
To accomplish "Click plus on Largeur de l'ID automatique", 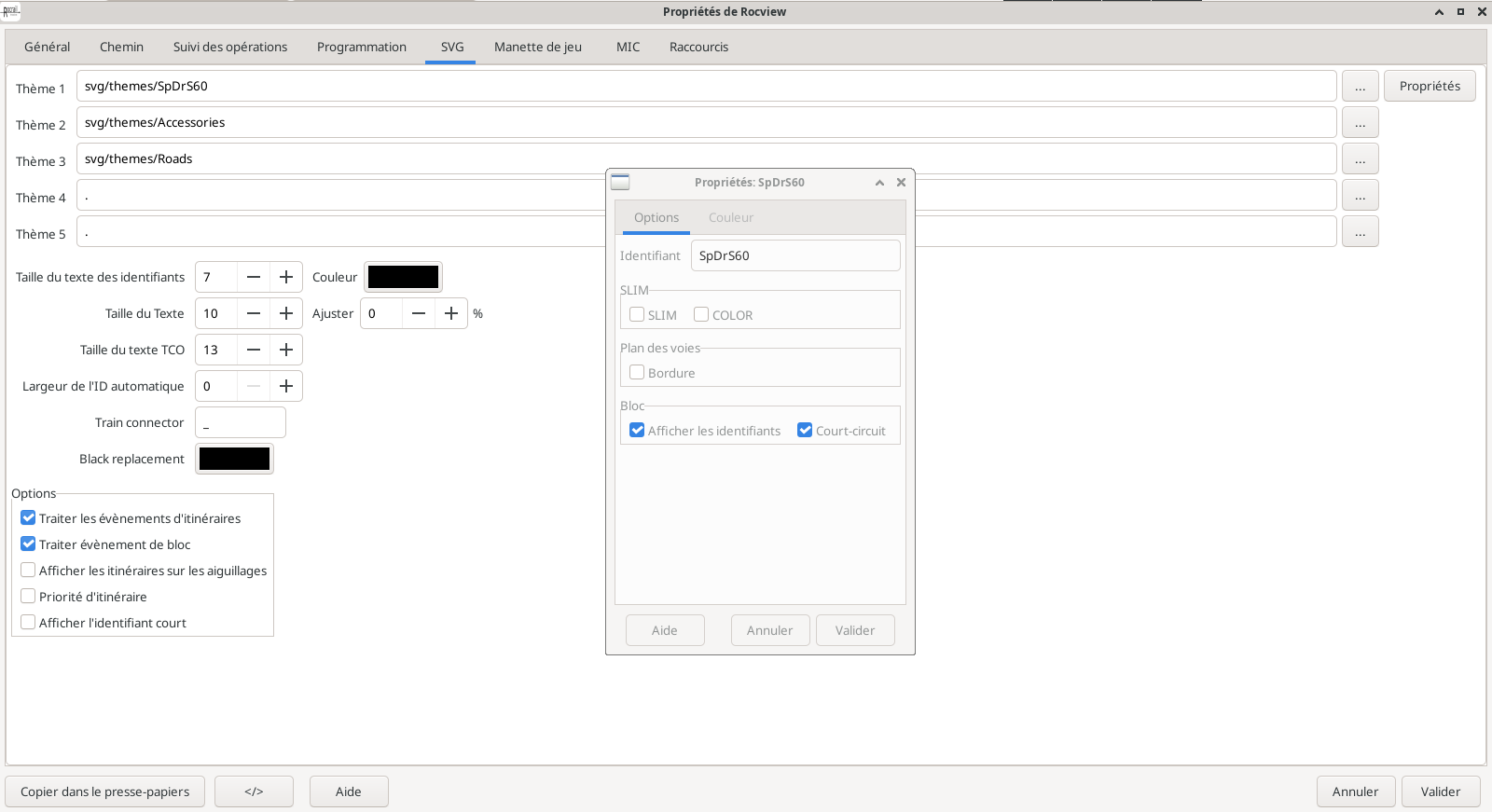I will pos(286,386).
